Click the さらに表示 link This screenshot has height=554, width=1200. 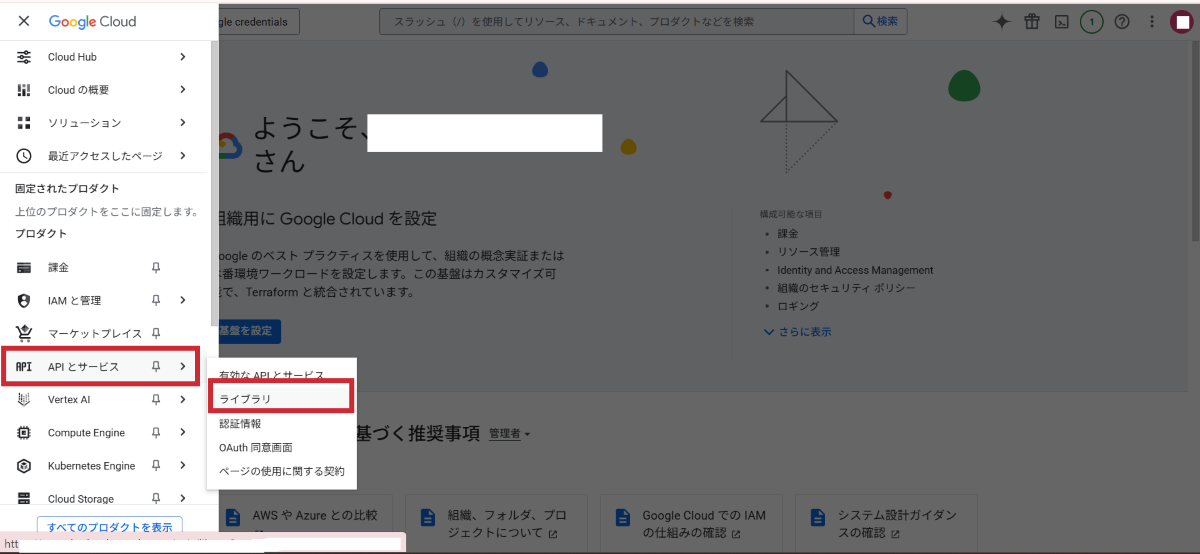tap(798, 332)
